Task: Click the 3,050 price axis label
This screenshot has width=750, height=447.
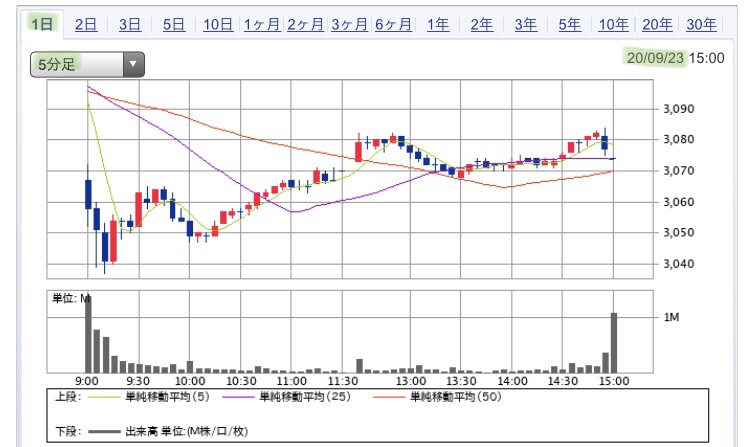Action: click(679, 232)
